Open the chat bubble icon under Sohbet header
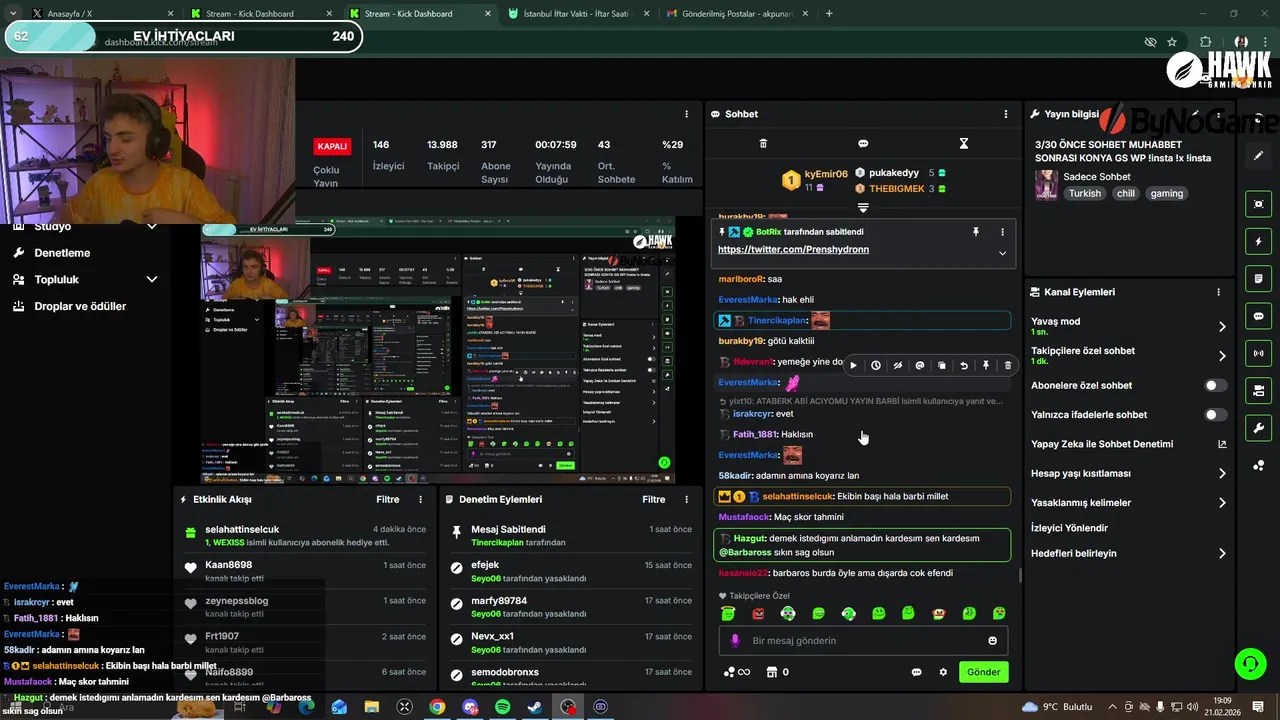 863,144
